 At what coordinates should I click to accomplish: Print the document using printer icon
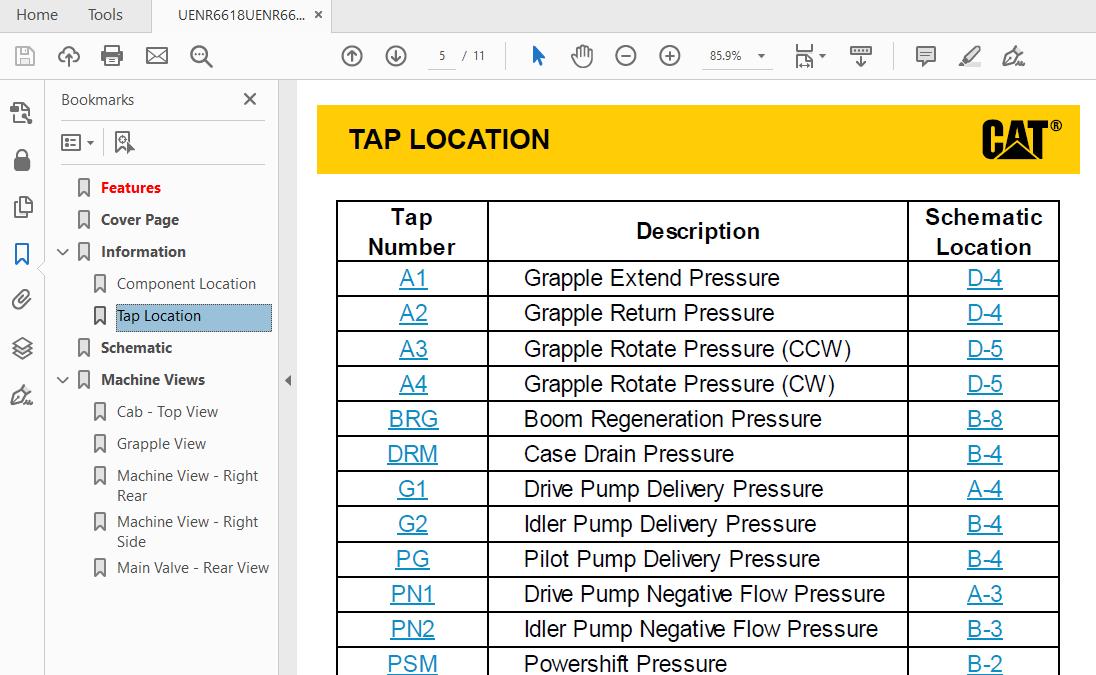point(112,56)
